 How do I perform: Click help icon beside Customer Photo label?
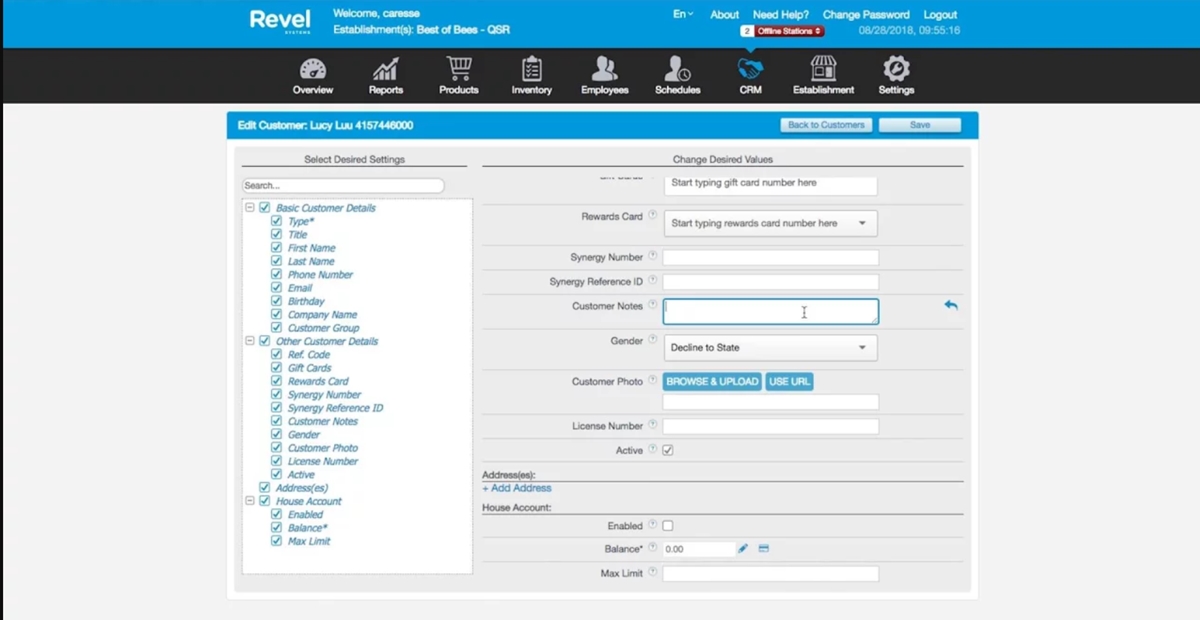pyautogui.click(x=653, y=381)
